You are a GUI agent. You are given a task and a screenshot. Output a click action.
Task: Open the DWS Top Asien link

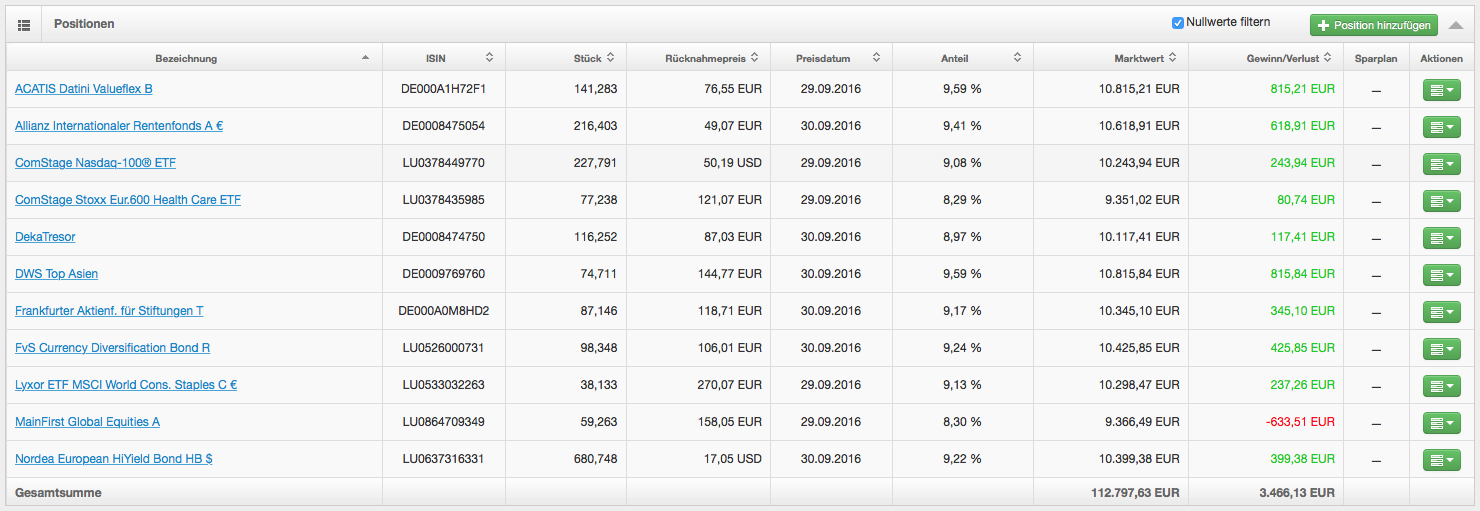click(x=56, y=274)
